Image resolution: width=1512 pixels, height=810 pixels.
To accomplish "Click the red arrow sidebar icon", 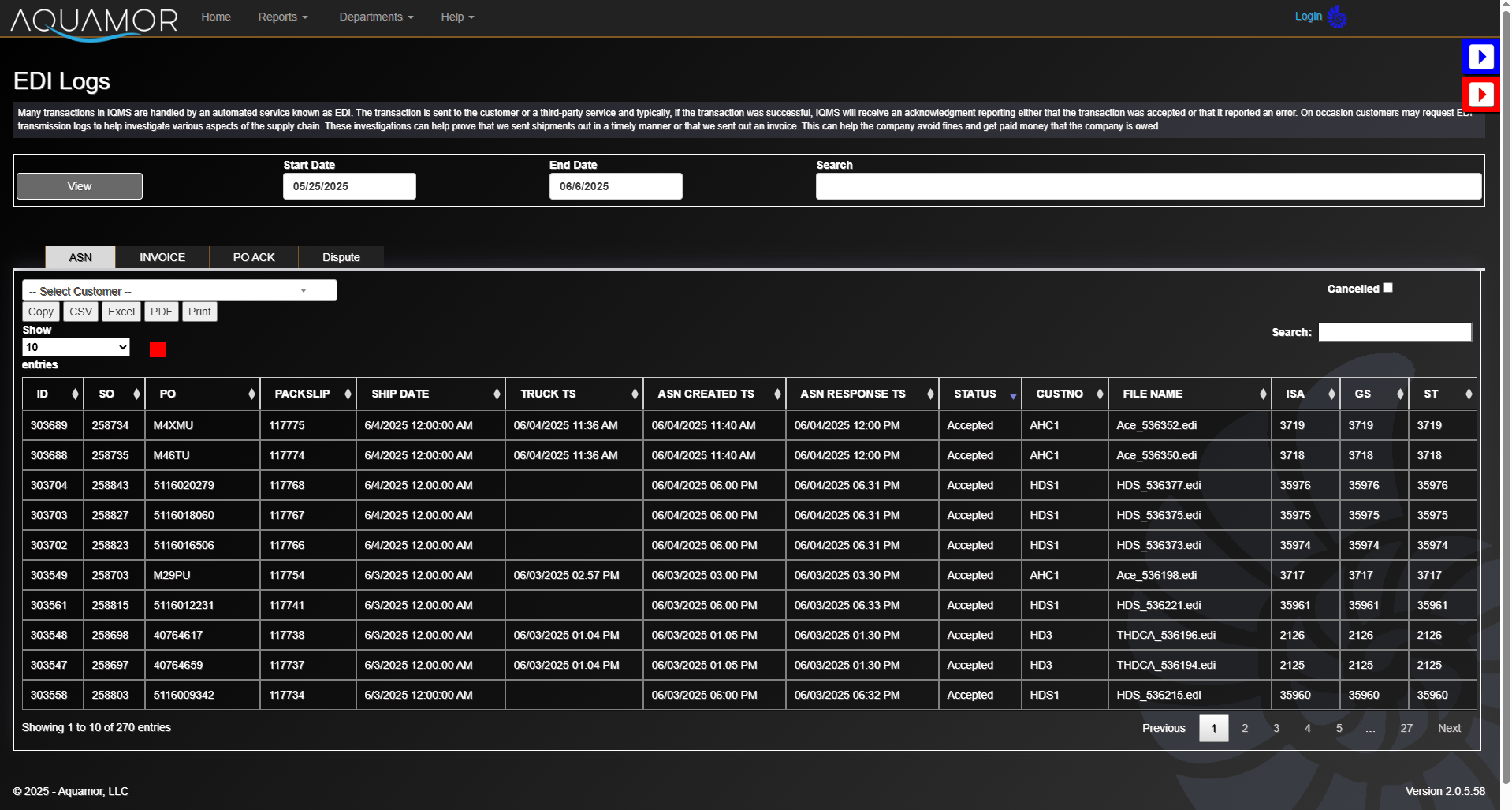I will click(x=1480, y=94).
